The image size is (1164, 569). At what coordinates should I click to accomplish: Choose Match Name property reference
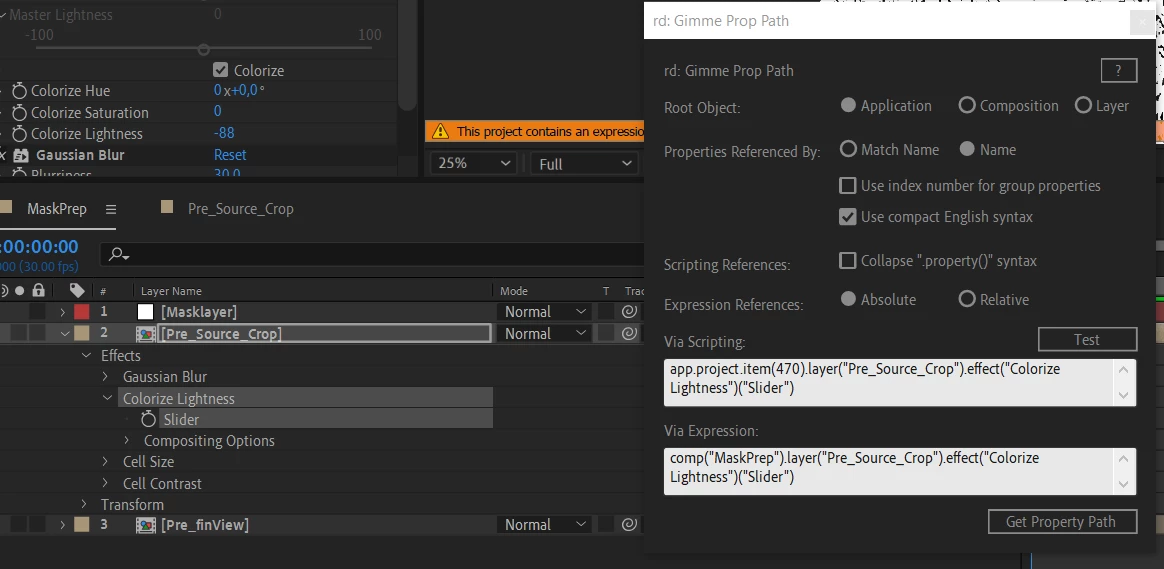(849, 149)
